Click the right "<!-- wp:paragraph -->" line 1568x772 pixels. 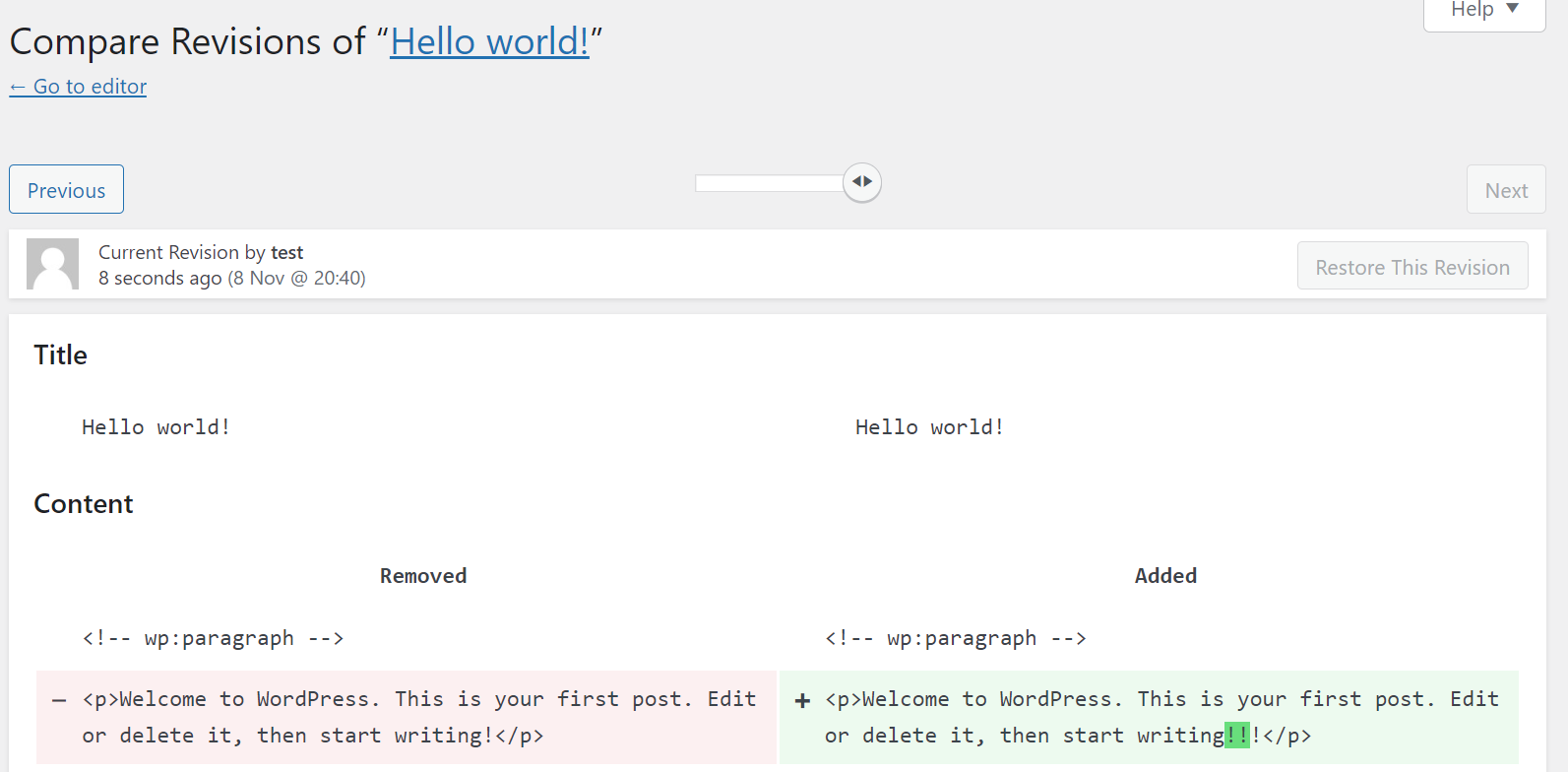click(x=956, y=638)
